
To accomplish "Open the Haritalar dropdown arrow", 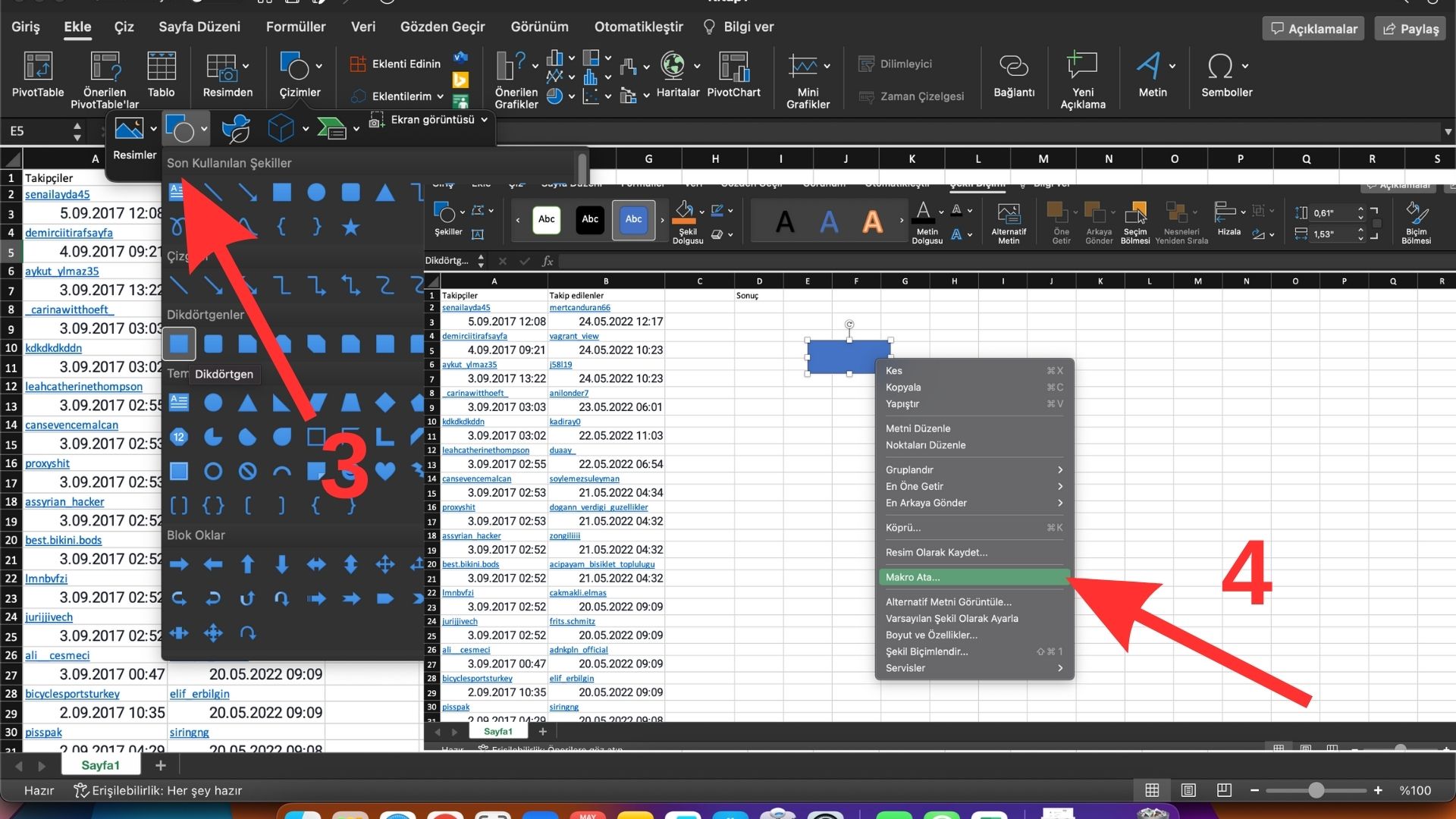I will click(x=697, y=66).
